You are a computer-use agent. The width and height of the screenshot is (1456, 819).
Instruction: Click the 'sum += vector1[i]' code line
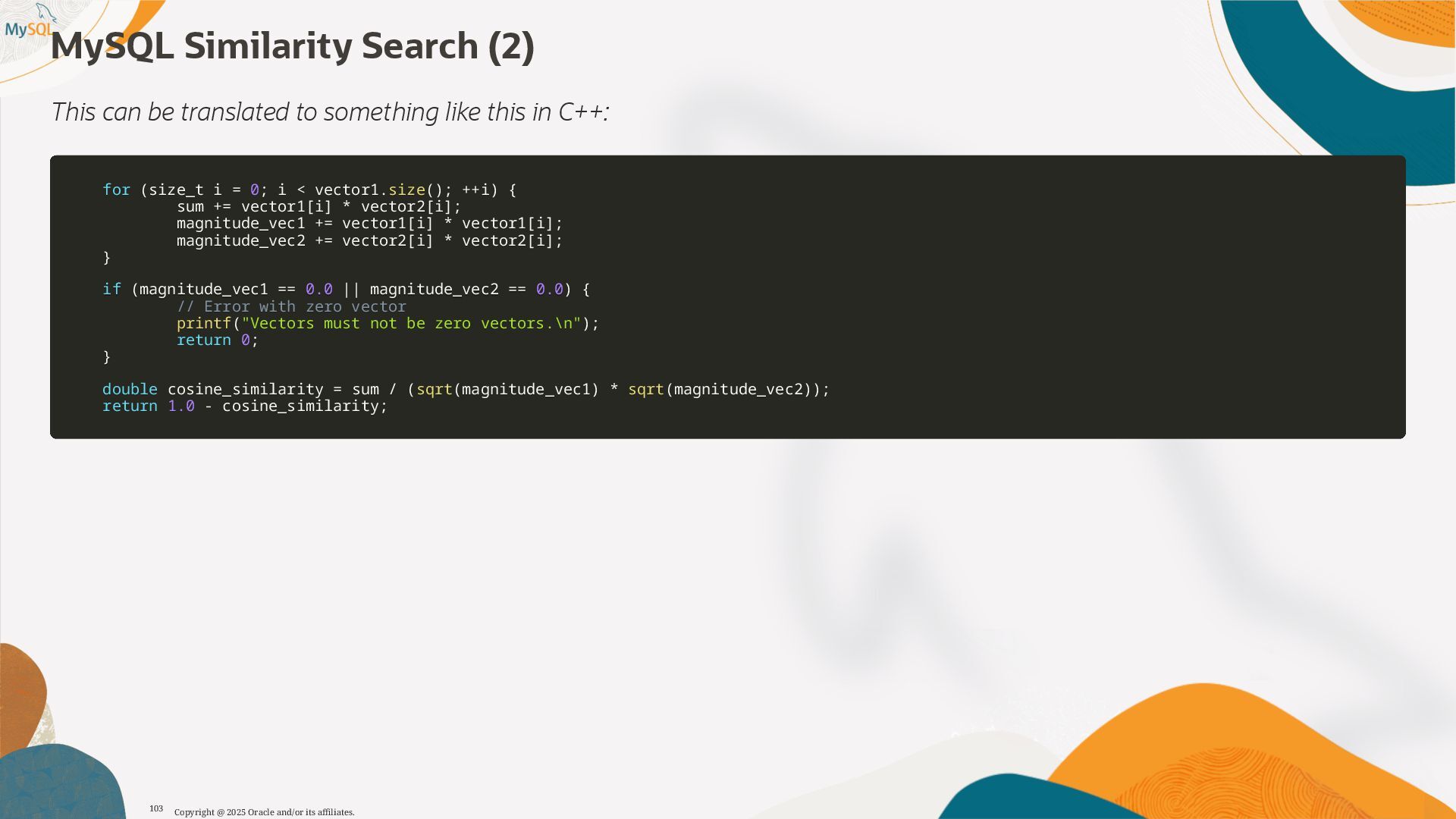coord(318,206)
